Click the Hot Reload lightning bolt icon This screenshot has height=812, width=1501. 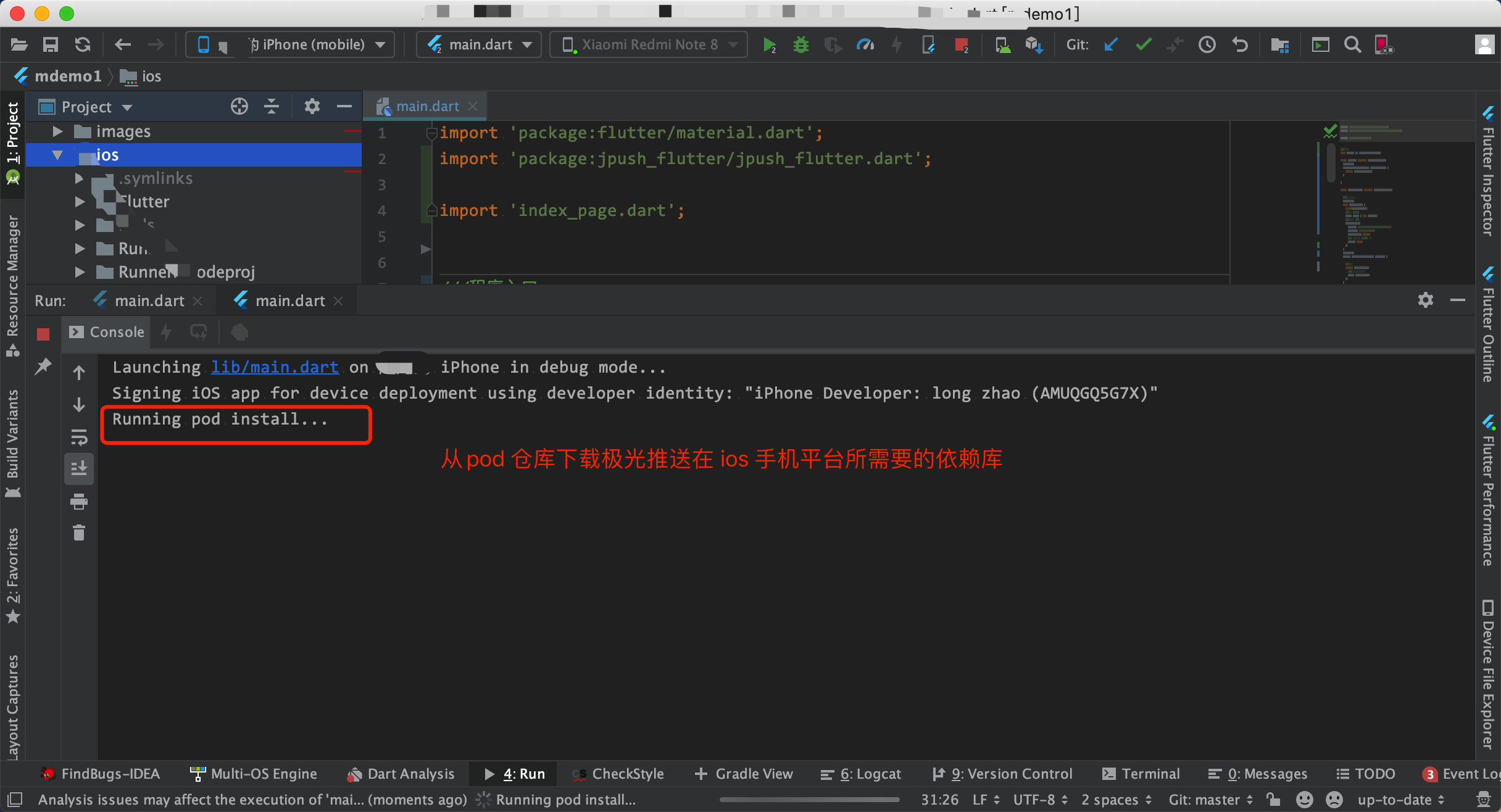point(896,44)
